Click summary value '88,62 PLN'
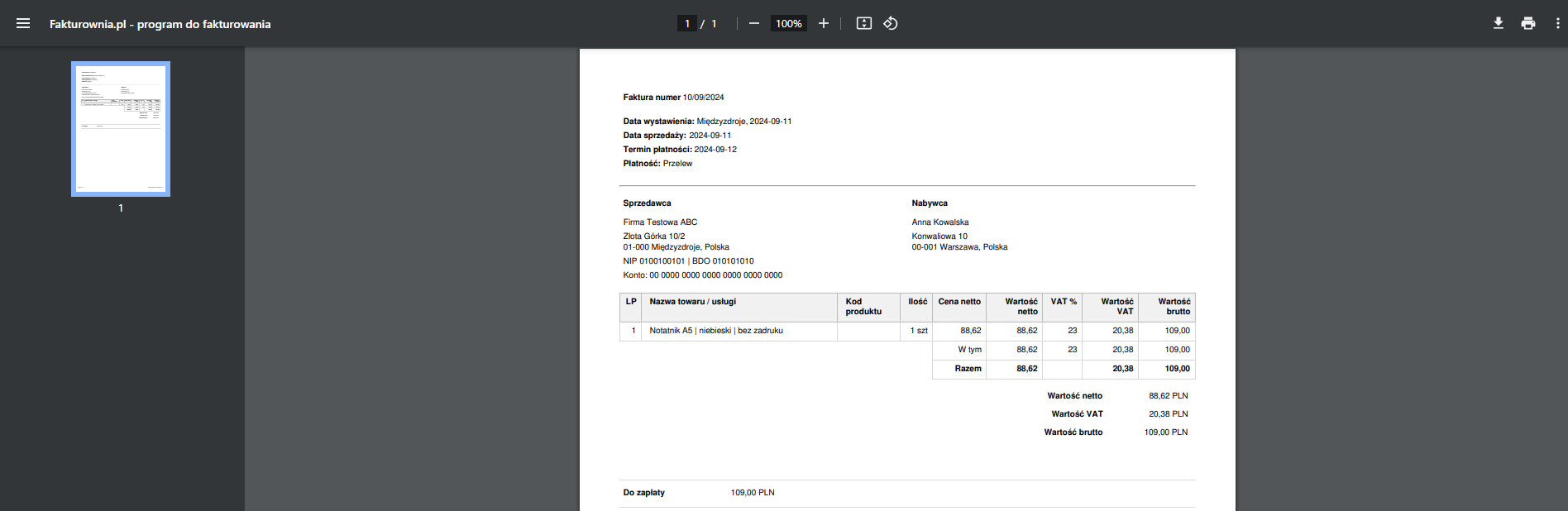The image size is (1568, 511). (x=1168, y=396)
